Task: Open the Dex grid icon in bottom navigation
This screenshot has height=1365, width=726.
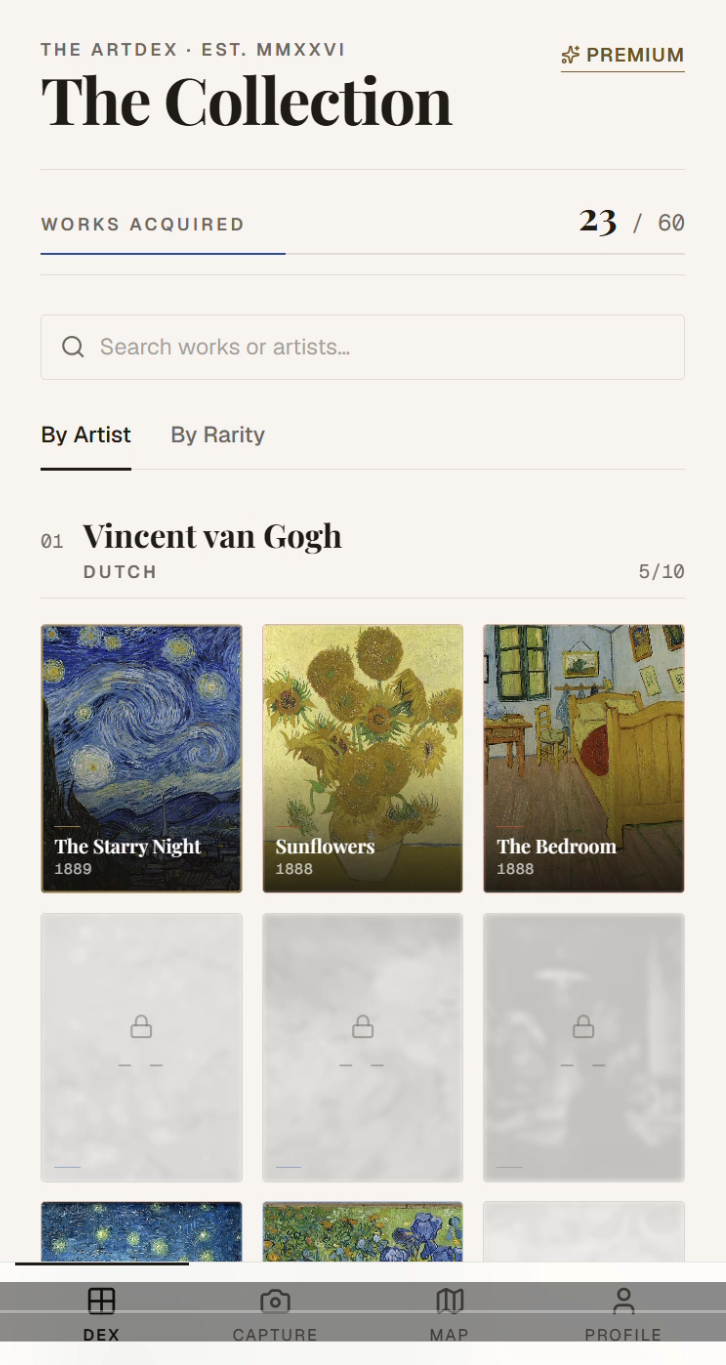Action: tap(101, 1301)
